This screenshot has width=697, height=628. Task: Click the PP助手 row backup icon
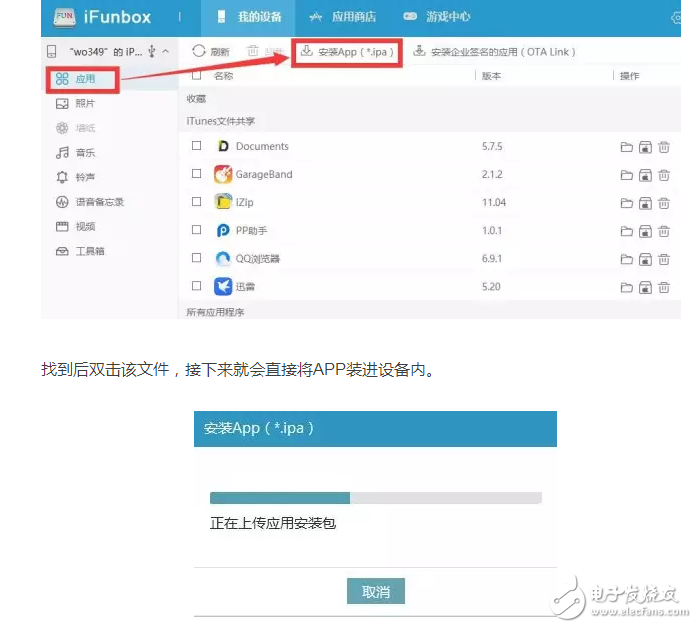pyautogui.click(x=645, y=231)
